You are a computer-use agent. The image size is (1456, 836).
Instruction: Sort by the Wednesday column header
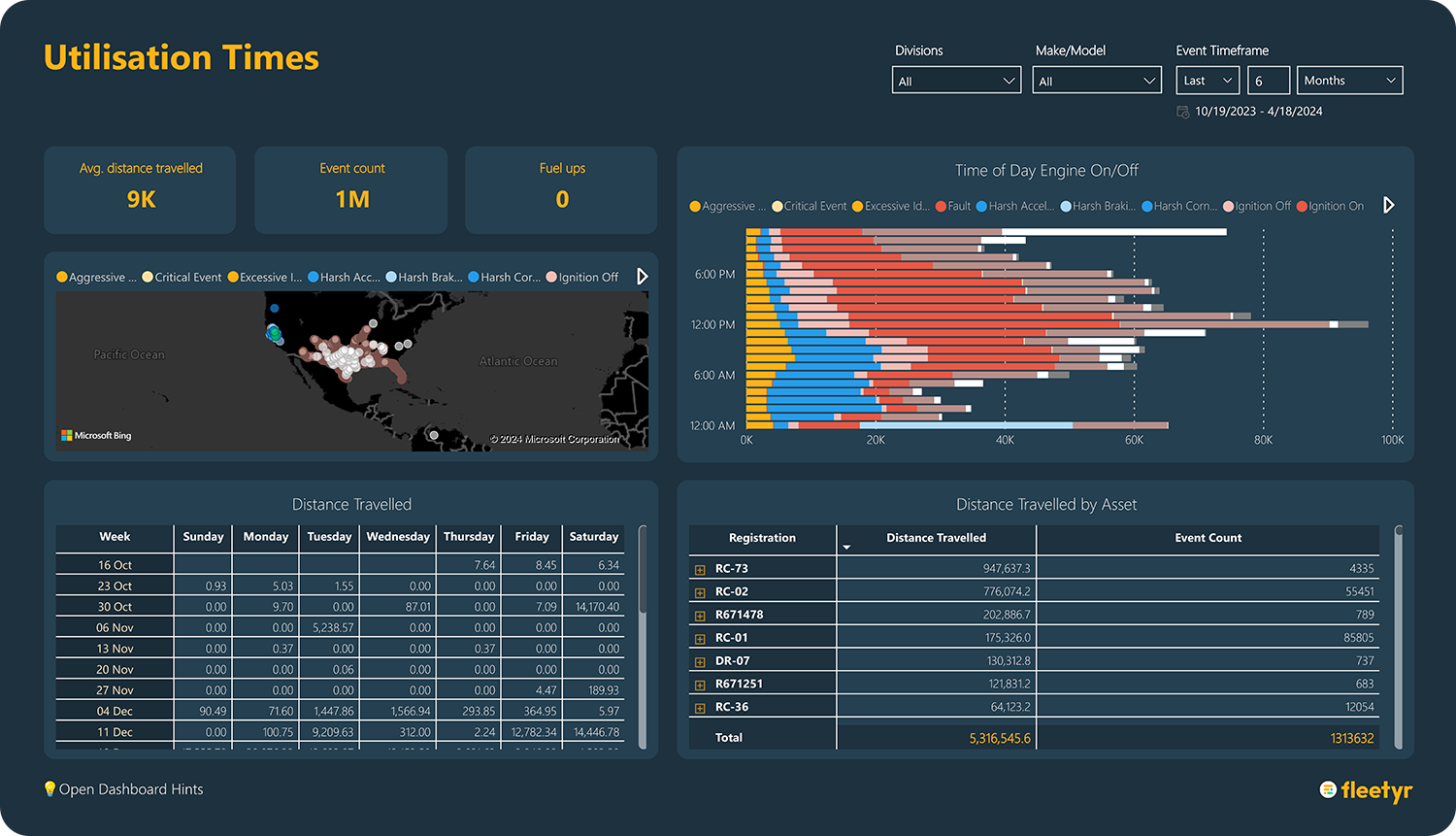click(x=398, y=537)
